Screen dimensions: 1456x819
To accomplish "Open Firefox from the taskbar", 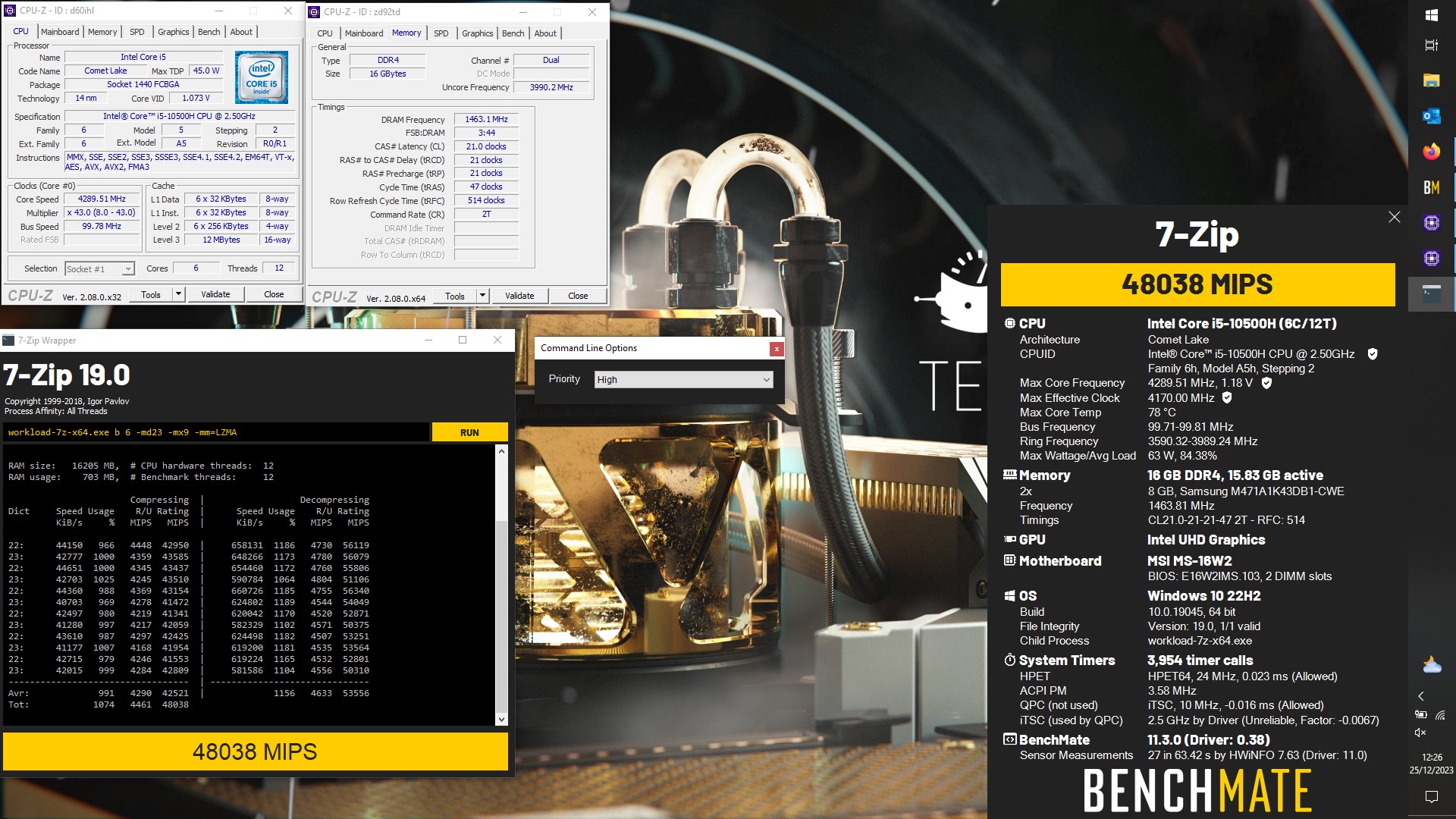I will pos(1432,152).
